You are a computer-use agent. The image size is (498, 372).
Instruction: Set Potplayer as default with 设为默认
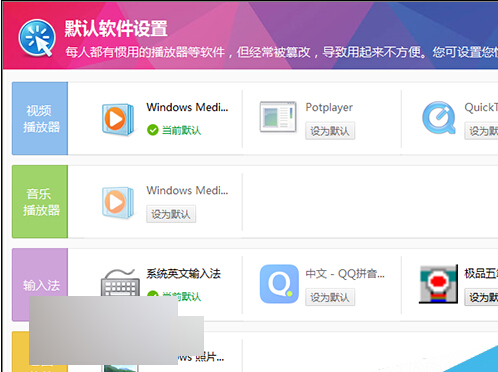330,131
